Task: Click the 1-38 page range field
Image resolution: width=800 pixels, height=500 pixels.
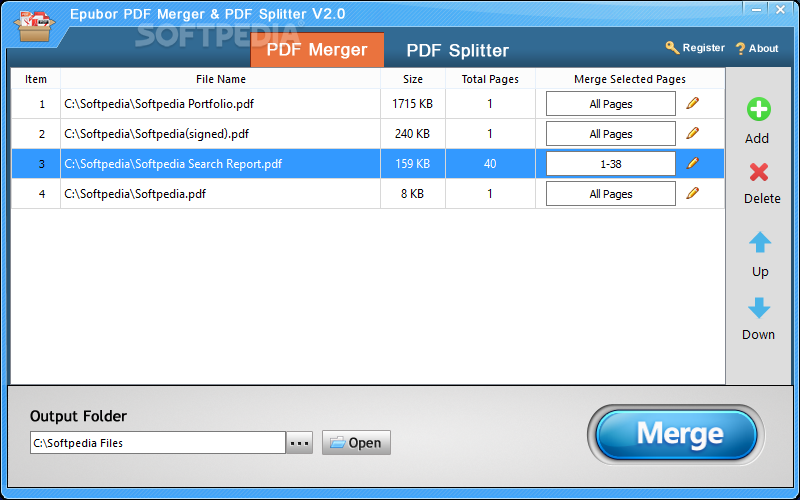Action: pos(611,164)
